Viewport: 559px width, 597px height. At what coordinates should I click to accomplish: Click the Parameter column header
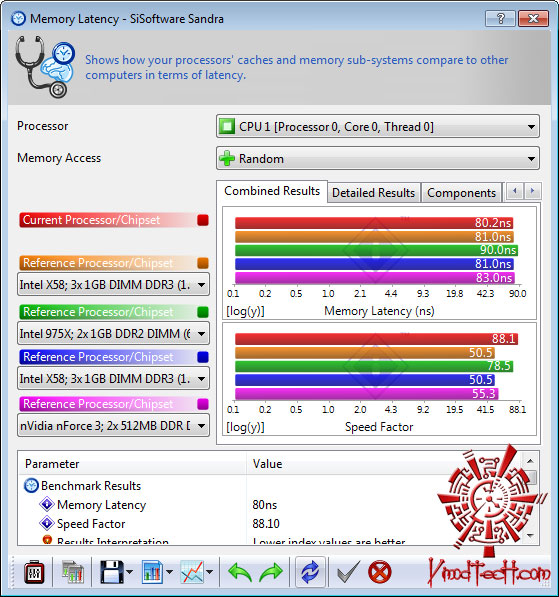tap(132, 463)
